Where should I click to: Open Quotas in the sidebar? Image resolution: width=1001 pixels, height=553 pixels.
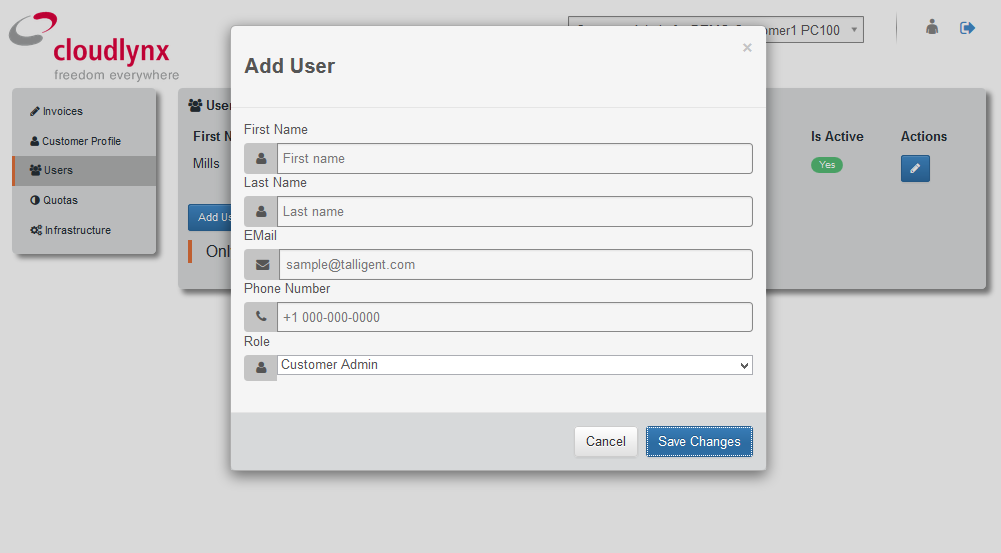point(84,200)
